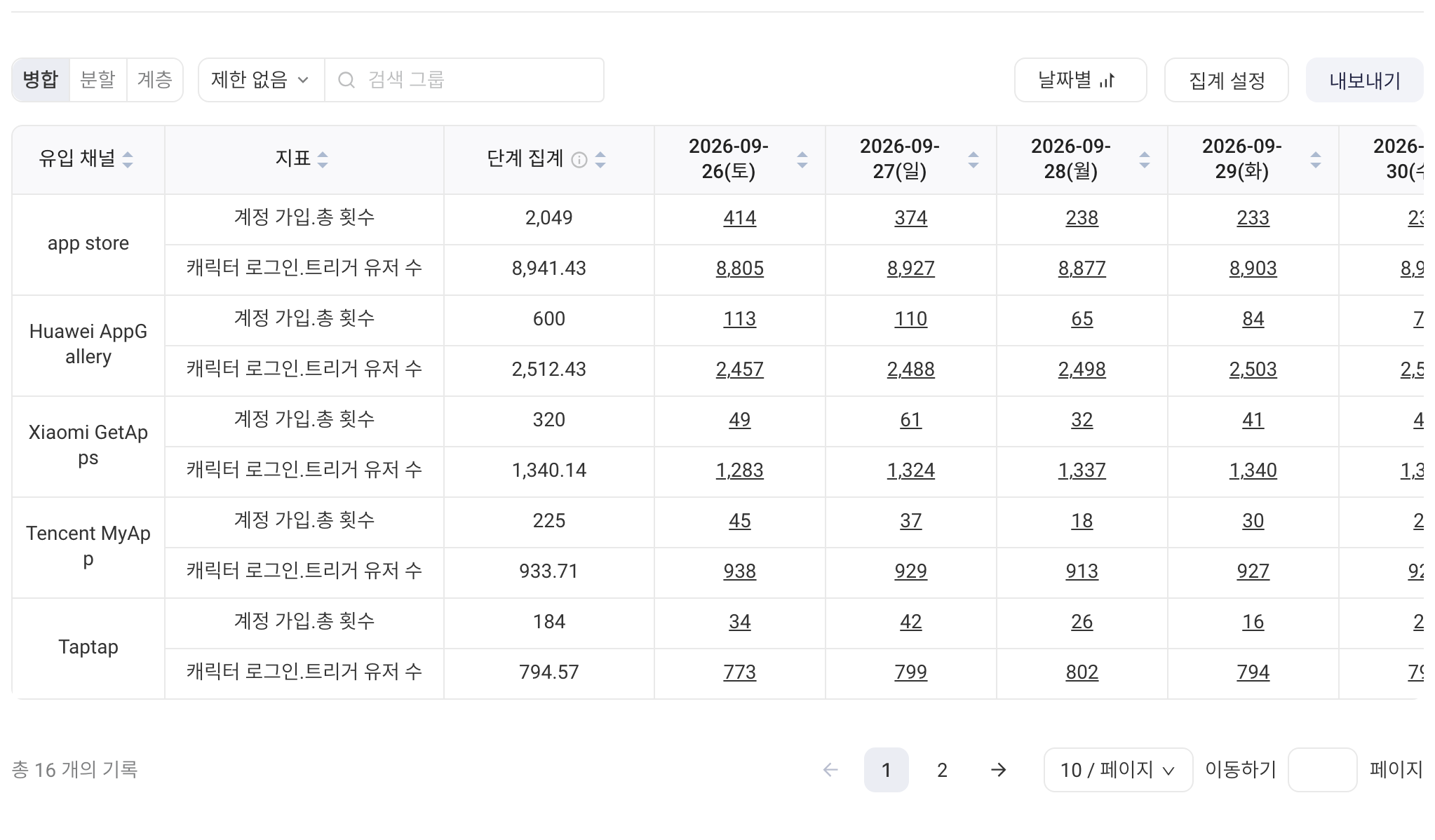
Task: Sort the 2026-09-28(월) column
Action: 1145,160
